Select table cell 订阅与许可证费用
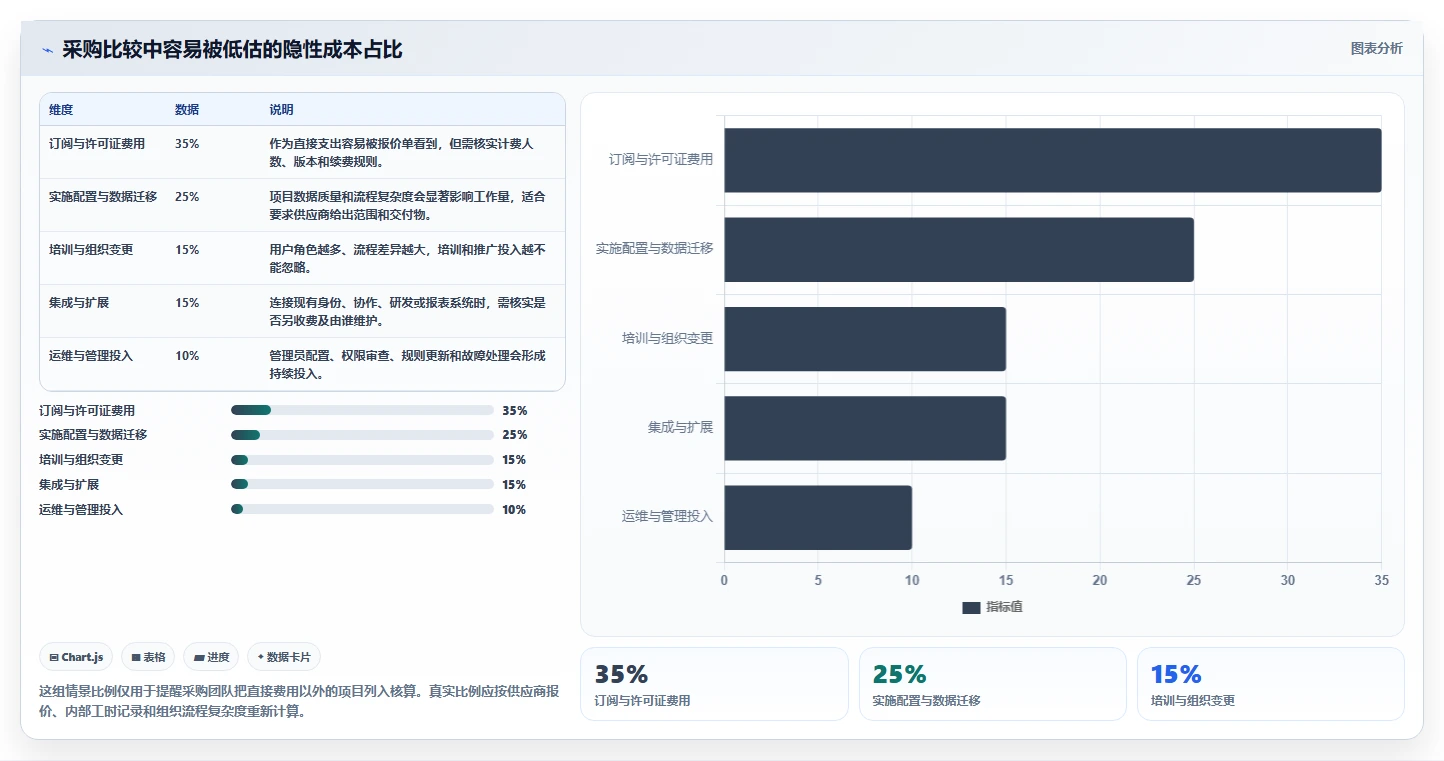The width and height of the screenshot is (1444, 761). coord(97,144)
